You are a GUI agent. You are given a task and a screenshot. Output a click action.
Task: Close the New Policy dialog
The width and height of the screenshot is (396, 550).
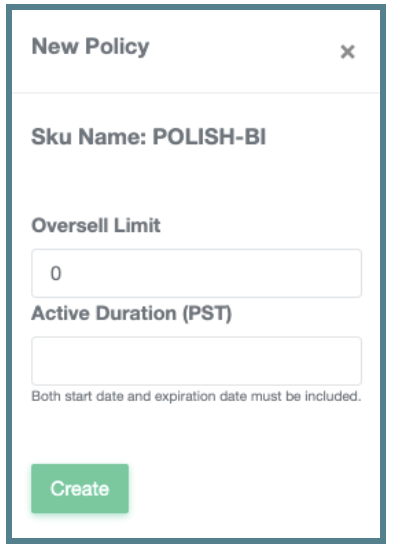tap(347, 52)
